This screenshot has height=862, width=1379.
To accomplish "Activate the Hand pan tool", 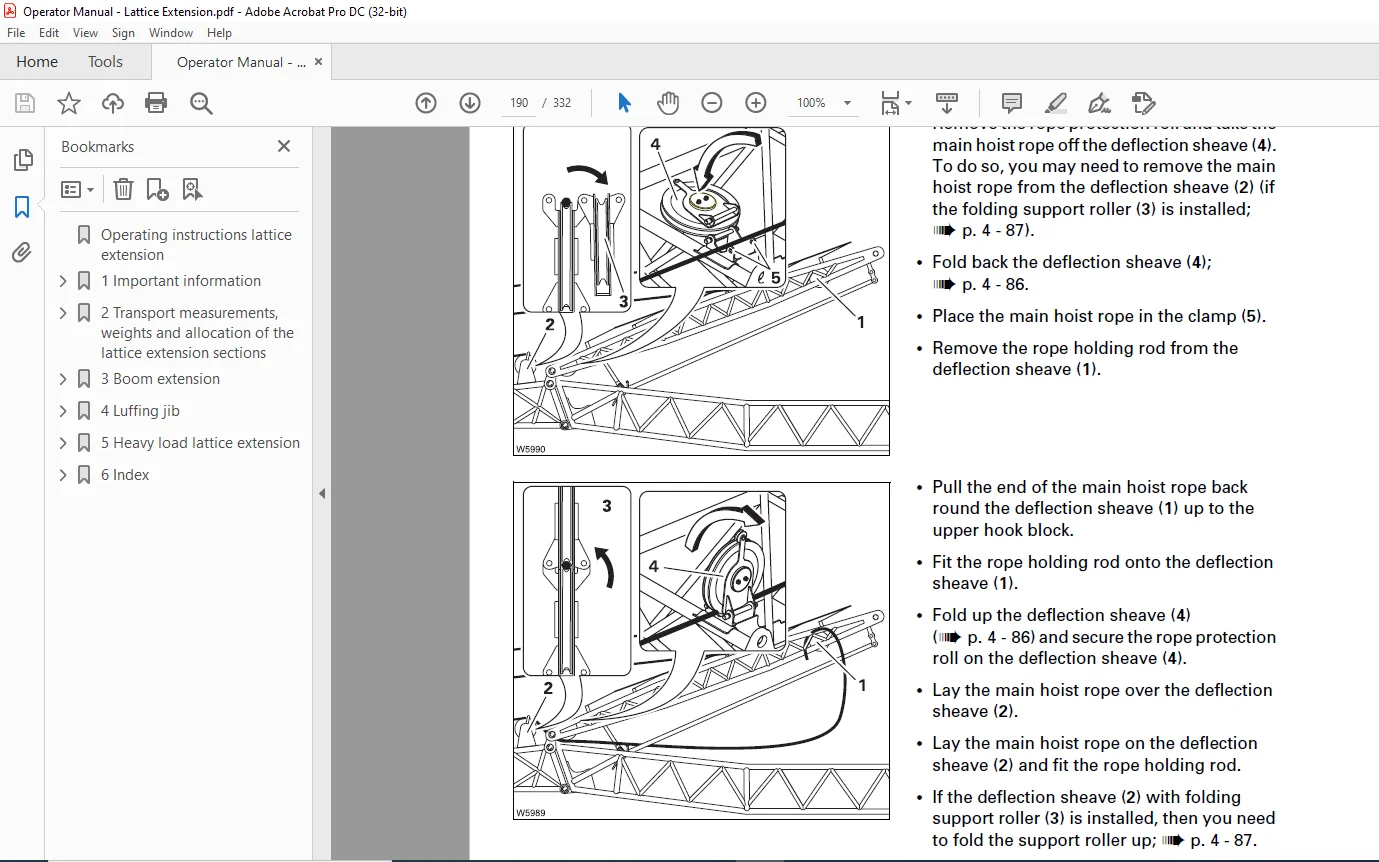I will (668, 103).
